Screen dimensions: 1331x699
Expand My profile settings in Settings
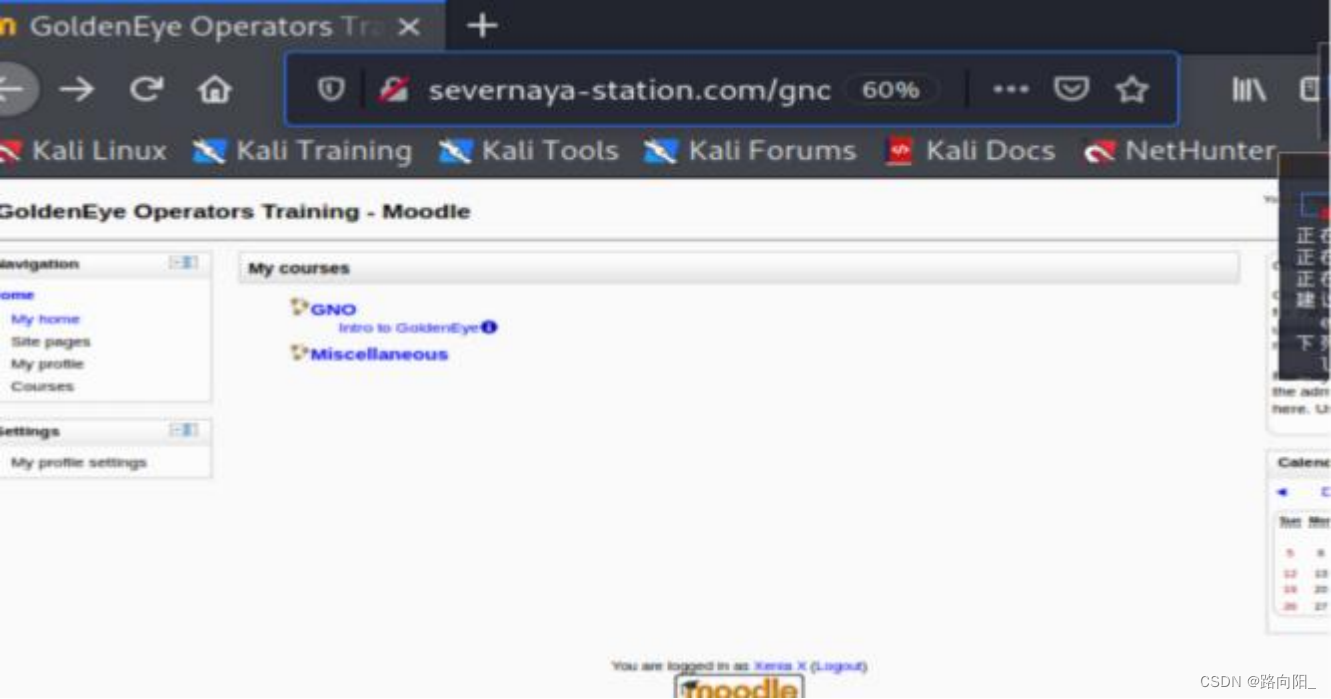click(78, 462)
